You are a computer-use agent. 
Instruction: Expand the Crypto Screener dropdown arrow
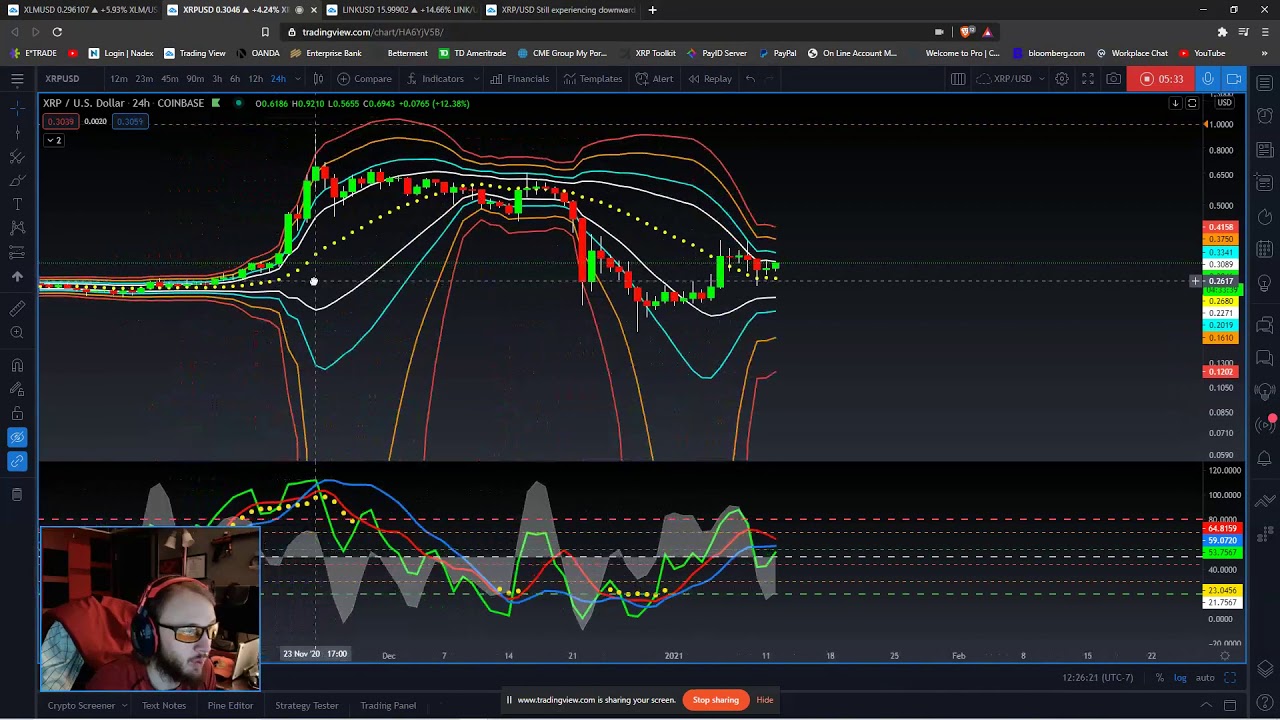click(124, 705)
